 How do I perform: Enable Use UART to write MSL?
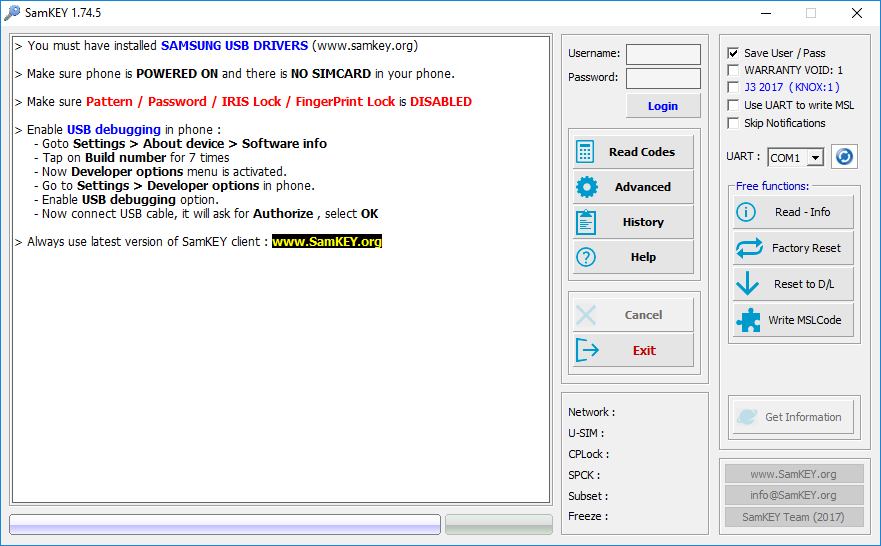click(733, 105)
